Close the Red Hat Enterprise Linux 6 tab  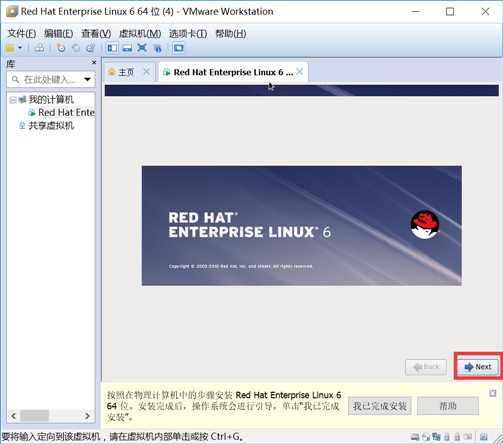(x=299, y=72)
